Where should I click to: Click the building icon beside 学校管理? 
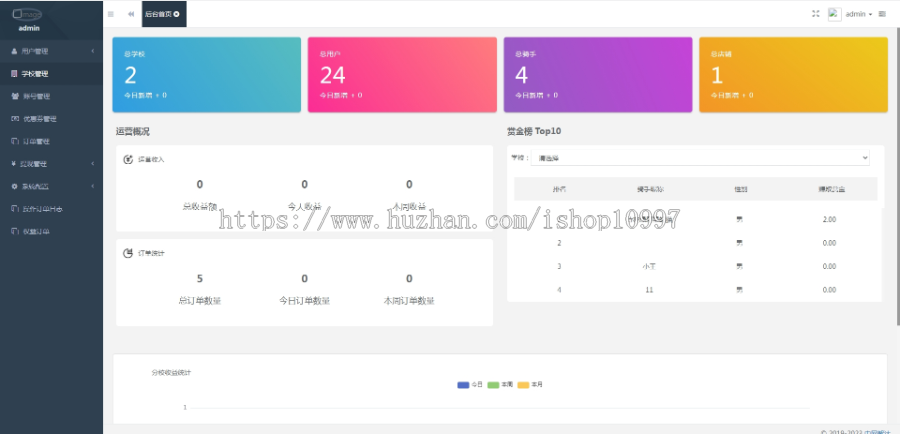click(x=14, y=73)
